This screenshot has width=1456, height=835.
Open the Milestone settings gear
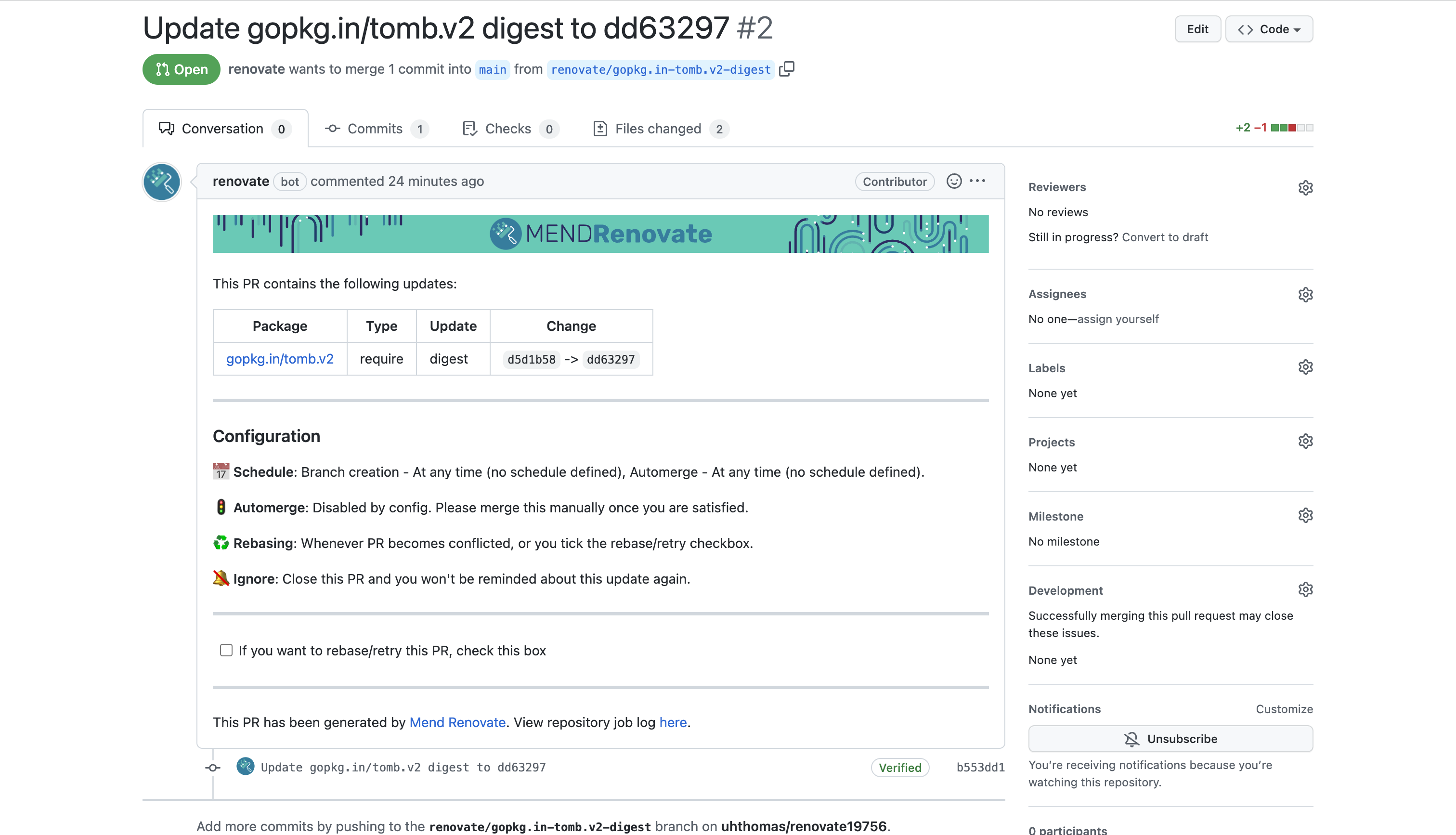coord(1305,515)
